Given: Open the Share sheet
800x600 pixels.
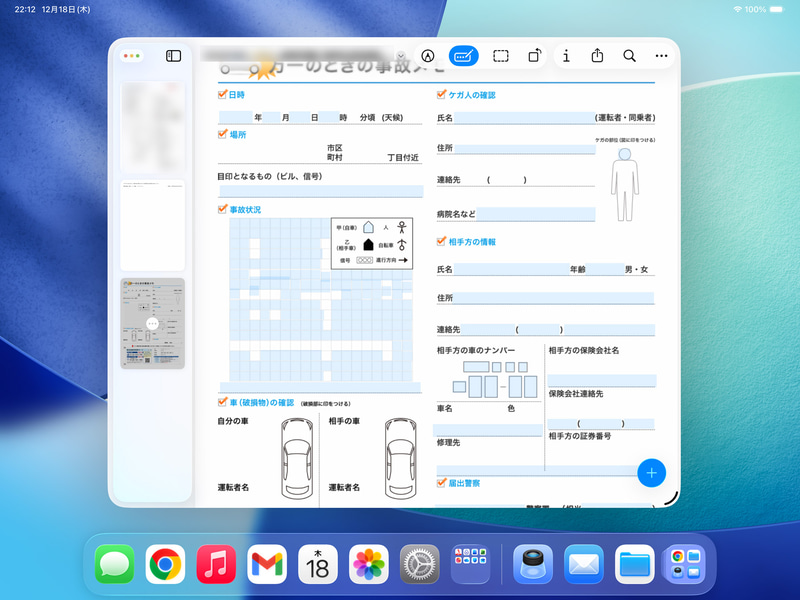Looking at the screenshot, I should point(599,57).
